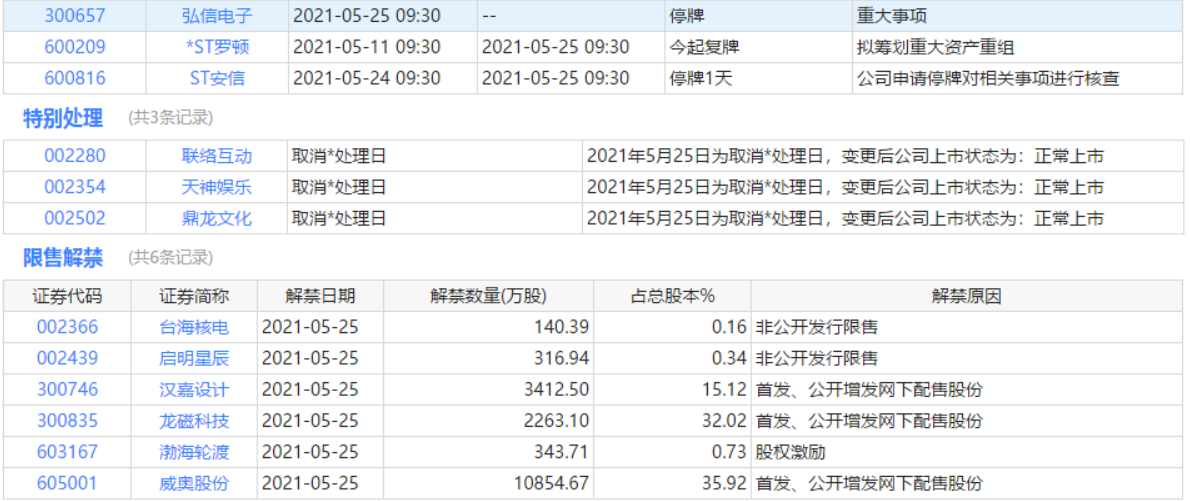
Task: Click the 占总股本% column header
Action: 672,295
